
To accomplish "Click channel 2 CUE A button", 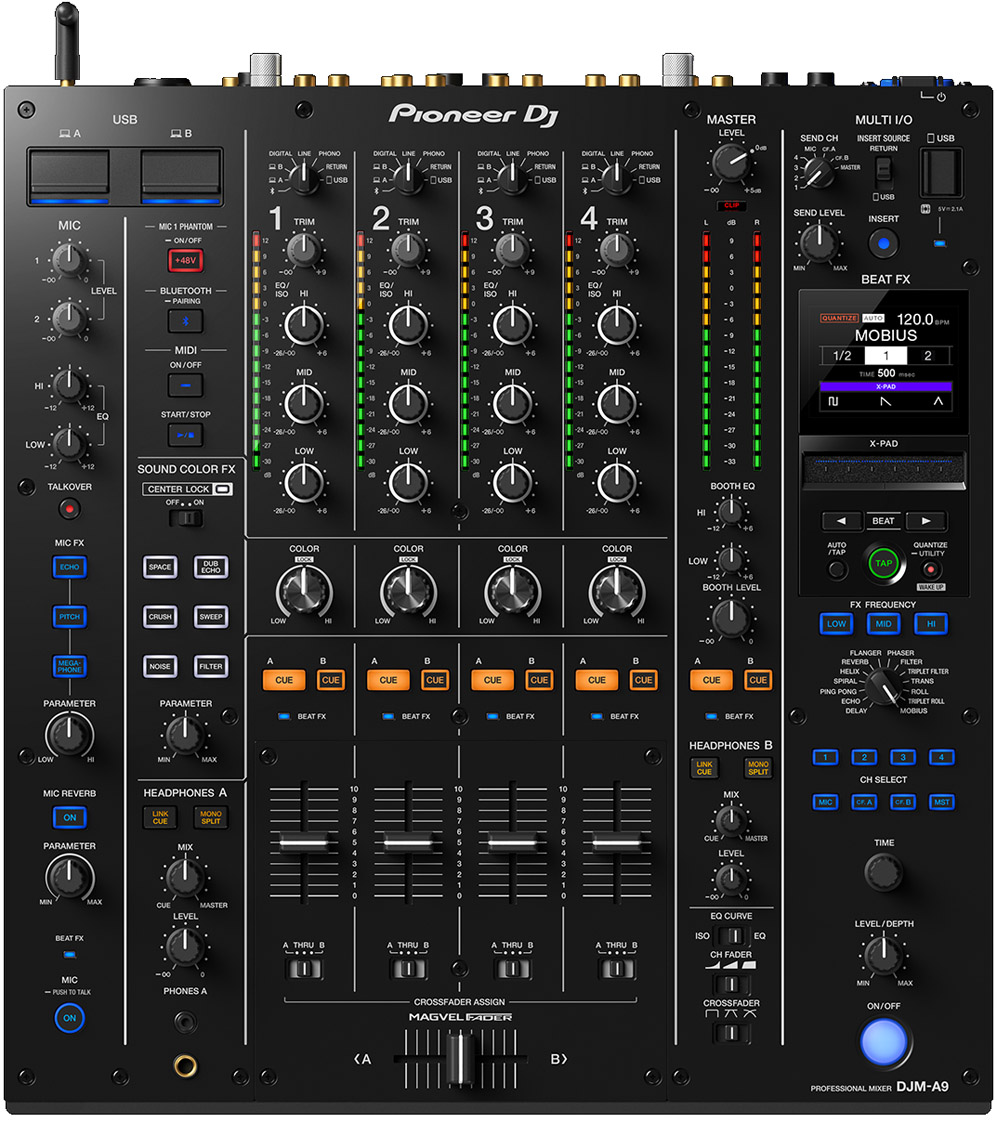I will 388,680.
